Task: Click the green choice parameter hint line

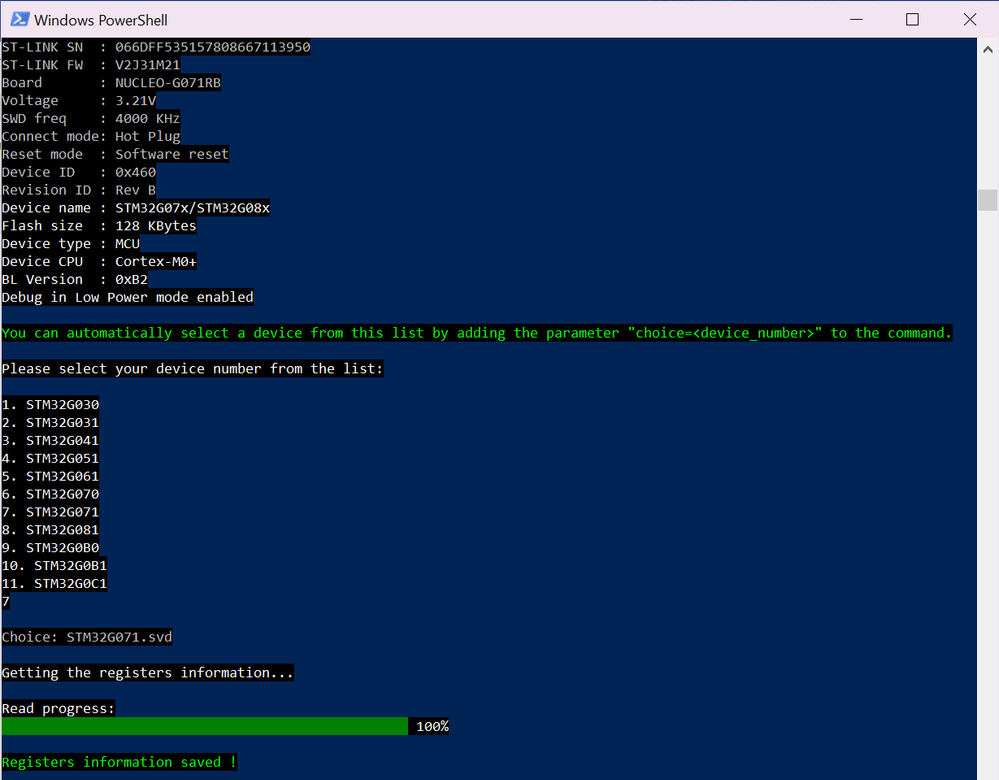Action: click(x=477, y=333)
